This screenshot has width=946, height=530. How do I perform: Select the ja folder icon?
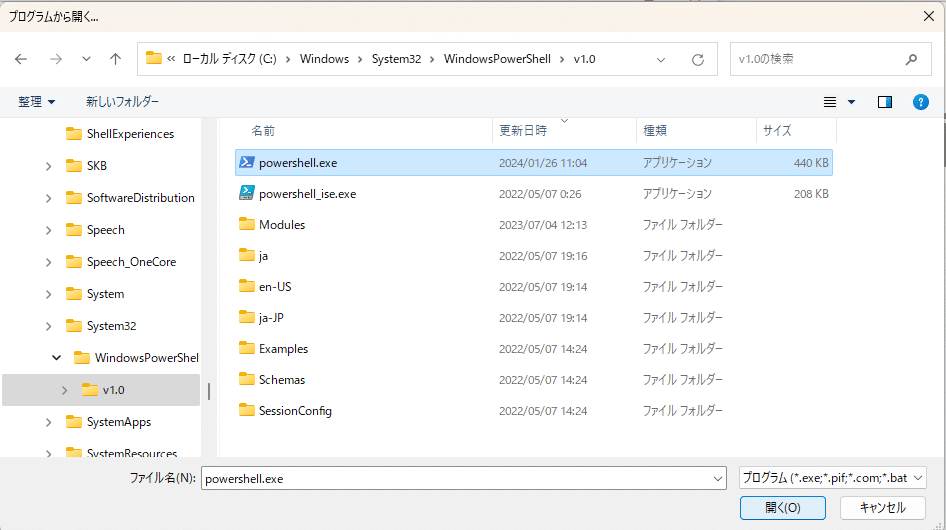(x=246, y=255)
